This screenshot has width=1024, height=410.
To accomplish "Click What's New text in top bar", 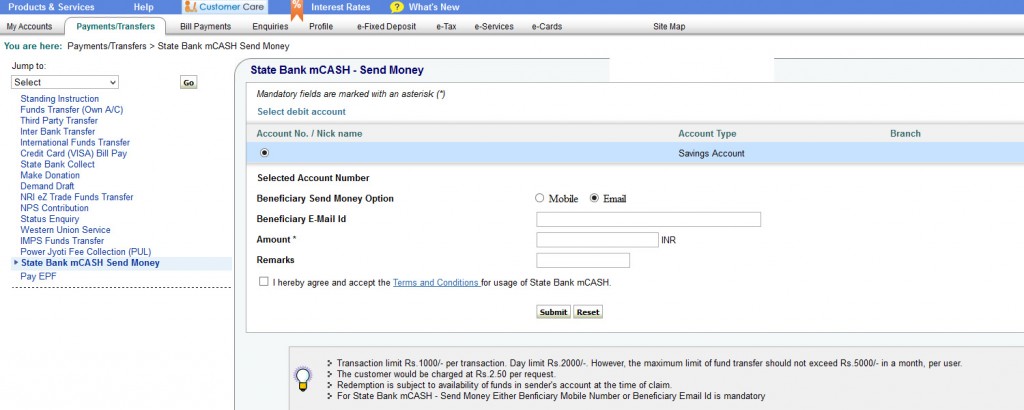I will pos(434,7).
